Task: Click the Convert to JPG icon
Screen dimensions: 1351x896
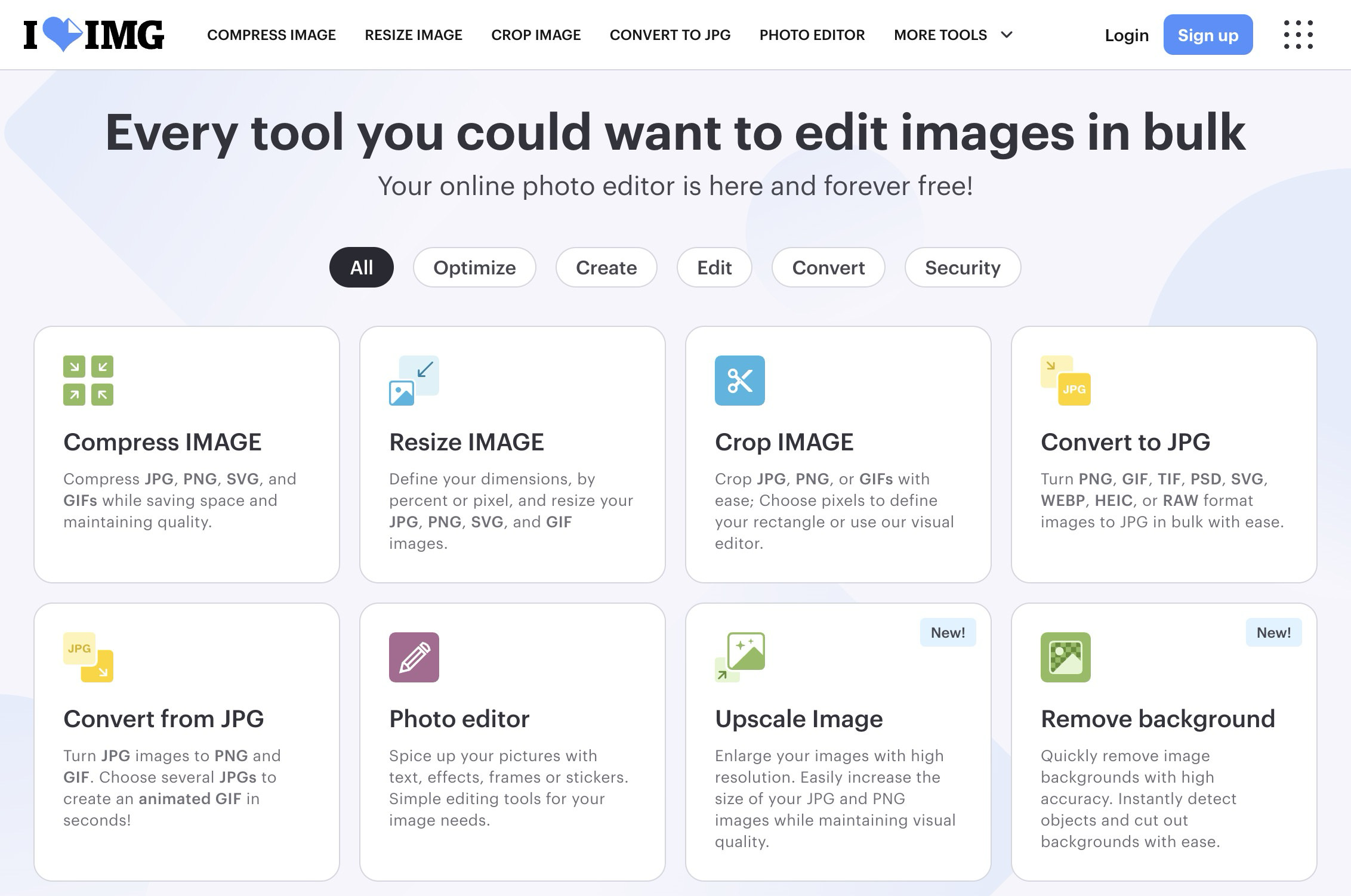Action: (x=1066, y=381)
